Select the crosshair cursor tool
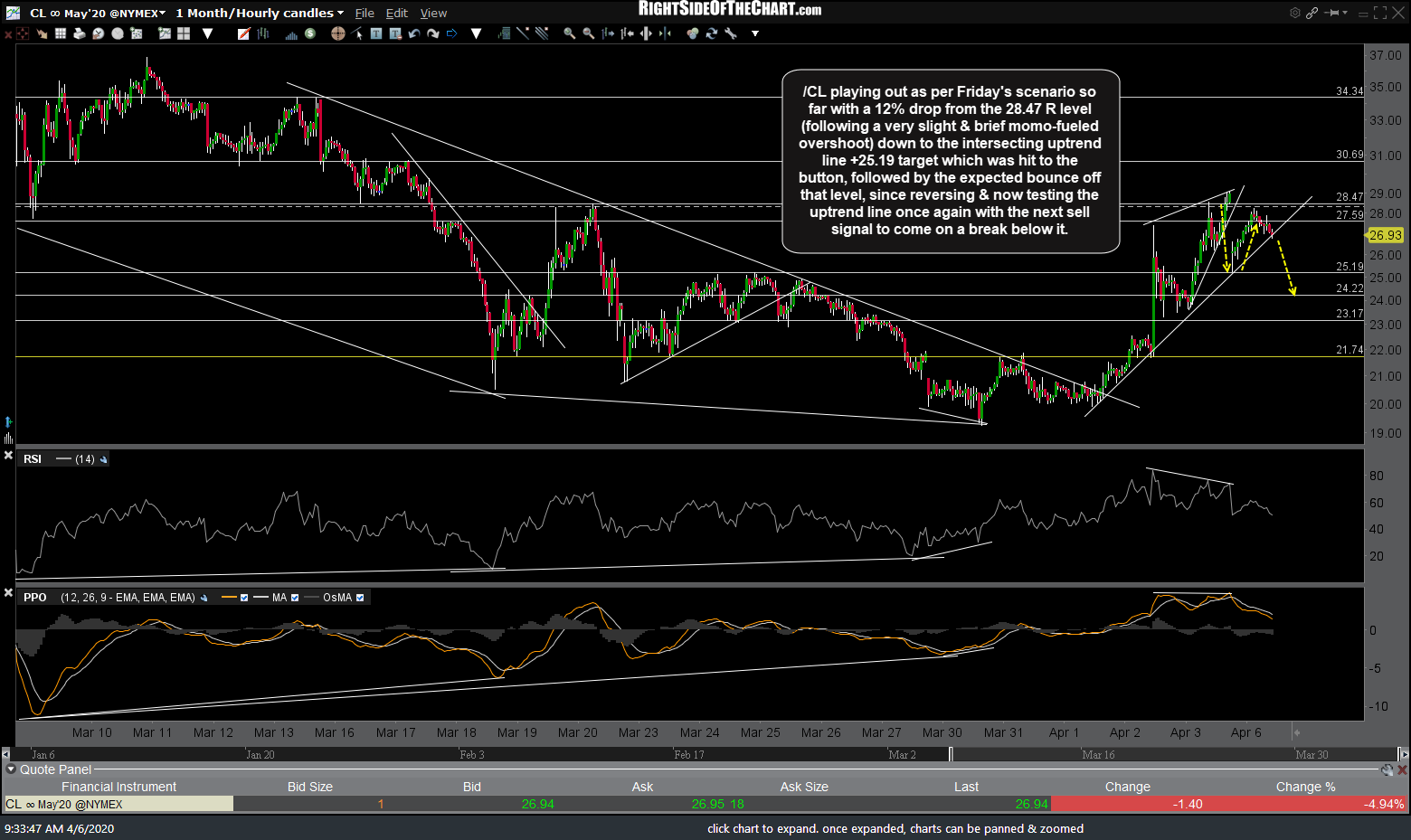 click(x=337, y=33)
